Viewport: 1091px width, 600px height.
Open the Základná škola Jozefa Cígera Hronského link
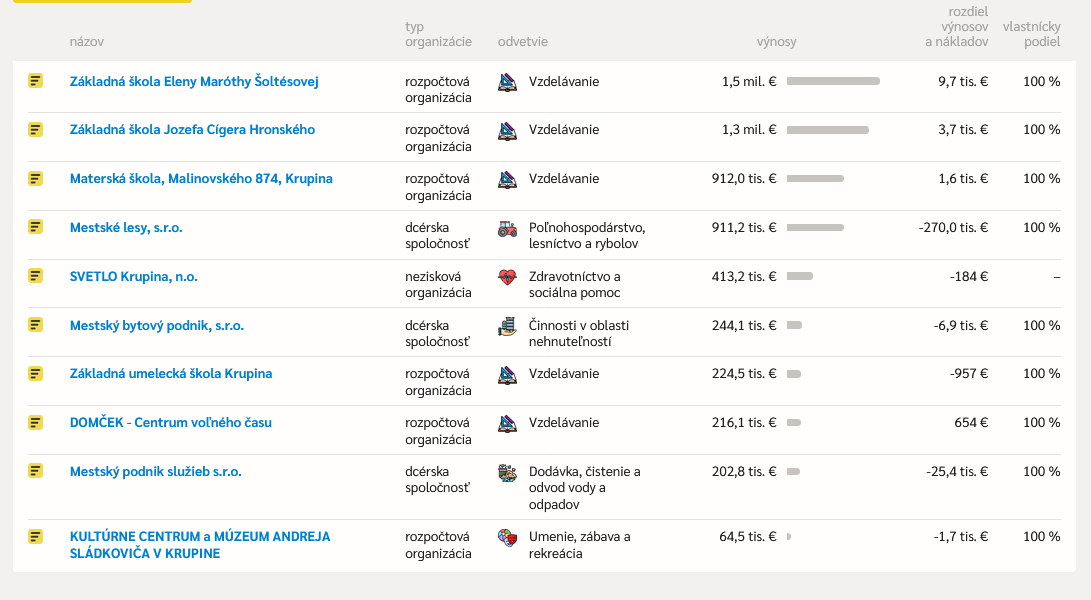coord(192,129)
